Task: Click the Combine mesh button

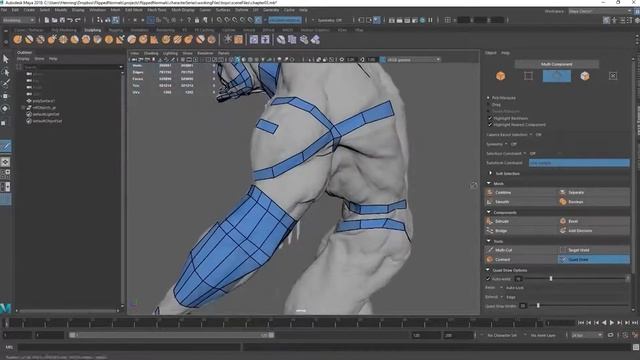Action: [521, 192]
